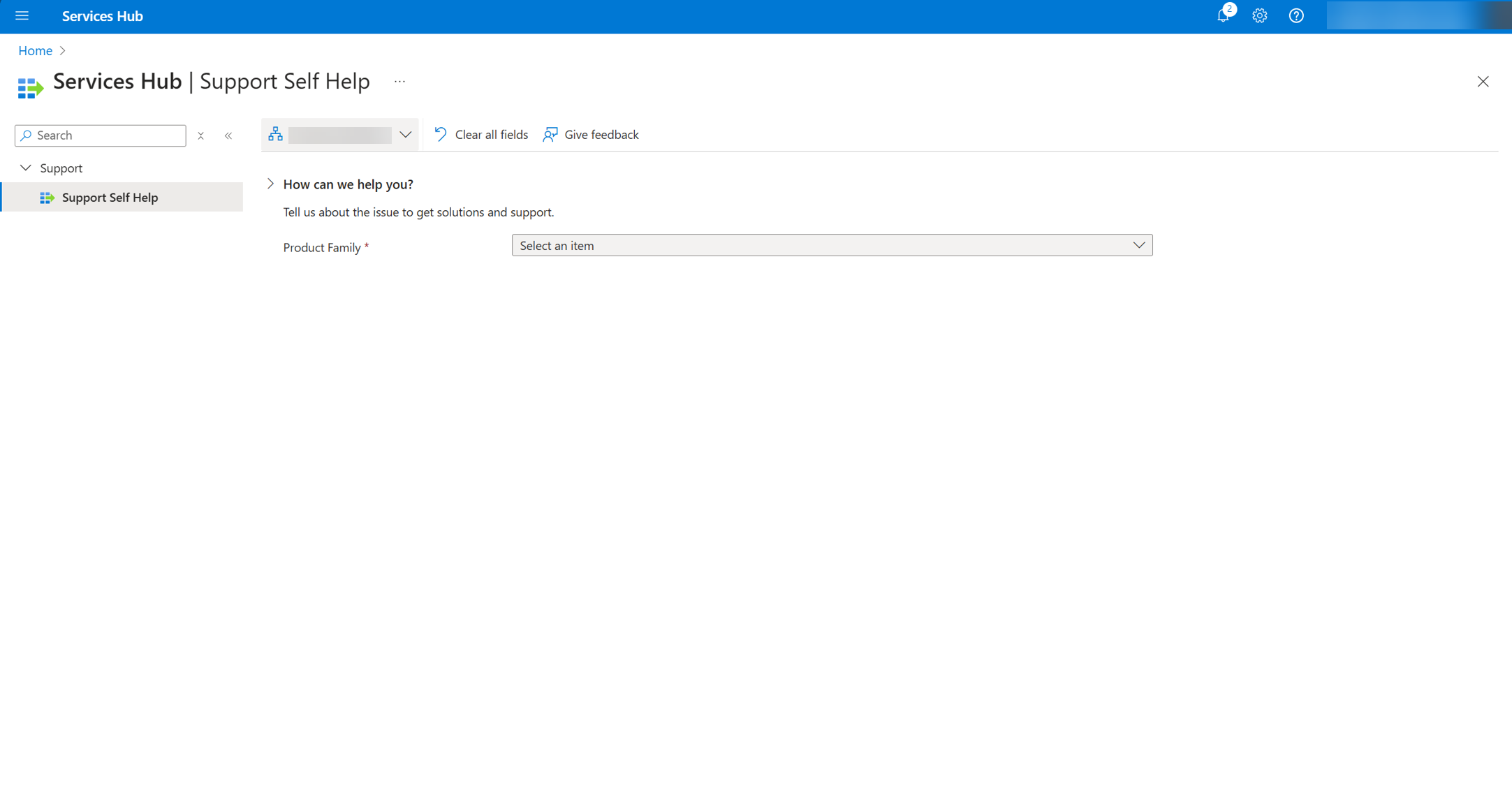This screenshot has height=796, width=1512.
Task: Click the hamburger menu icon
Action: coord(24,16)
